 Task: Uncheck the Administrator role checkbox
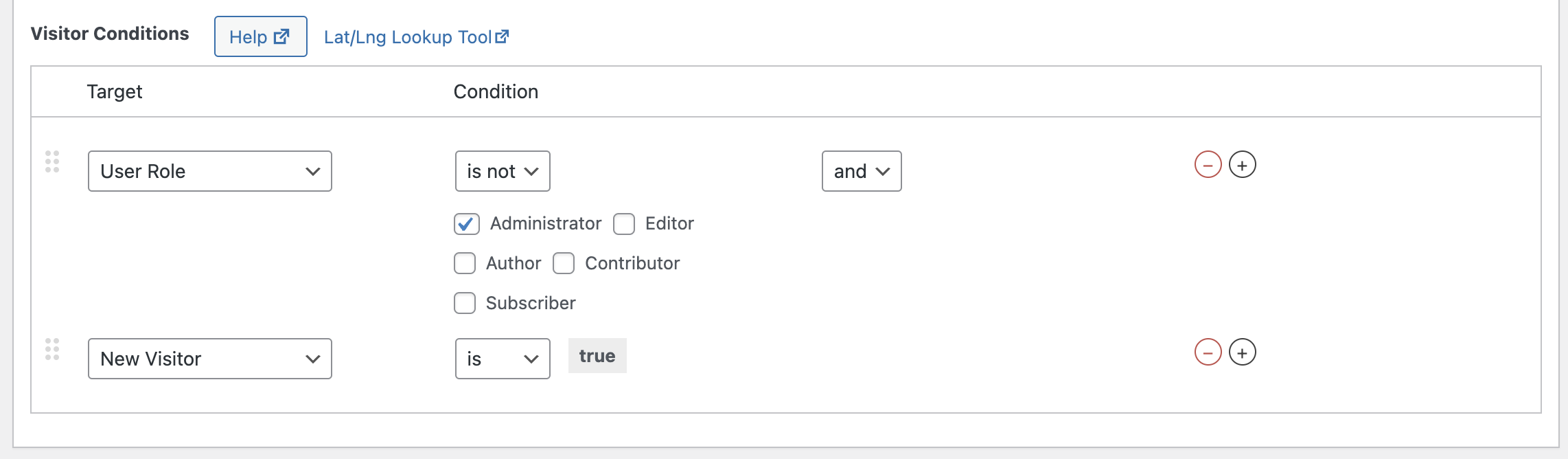tap(466, 223)
